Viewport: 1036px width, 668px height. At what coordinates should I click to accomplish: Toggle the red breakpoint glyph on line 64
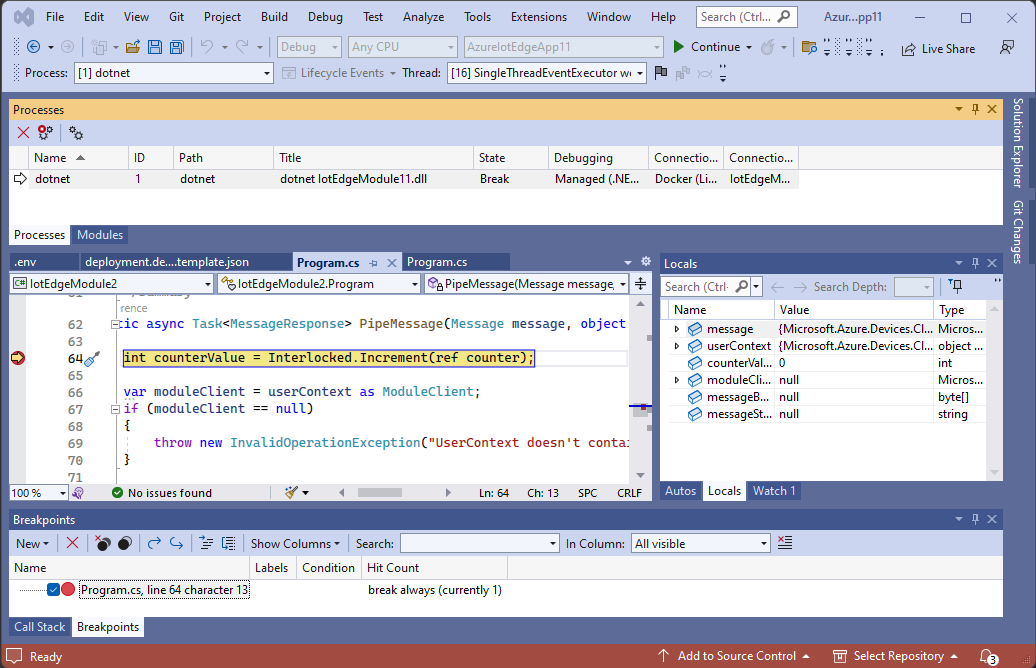coord(19,357)
